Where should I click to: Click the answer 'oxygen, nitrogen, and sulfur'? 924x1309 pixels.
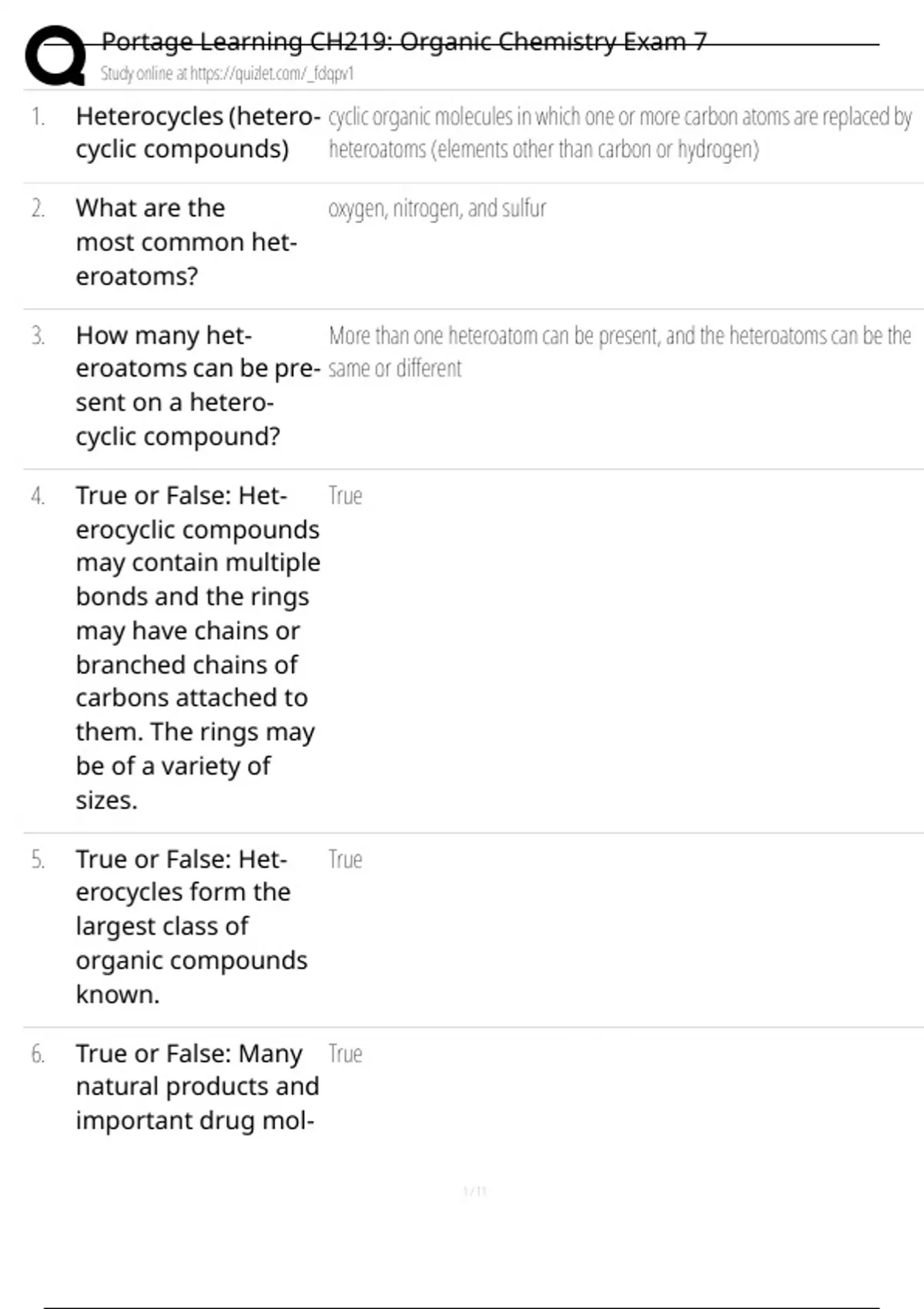pos(437,209)
